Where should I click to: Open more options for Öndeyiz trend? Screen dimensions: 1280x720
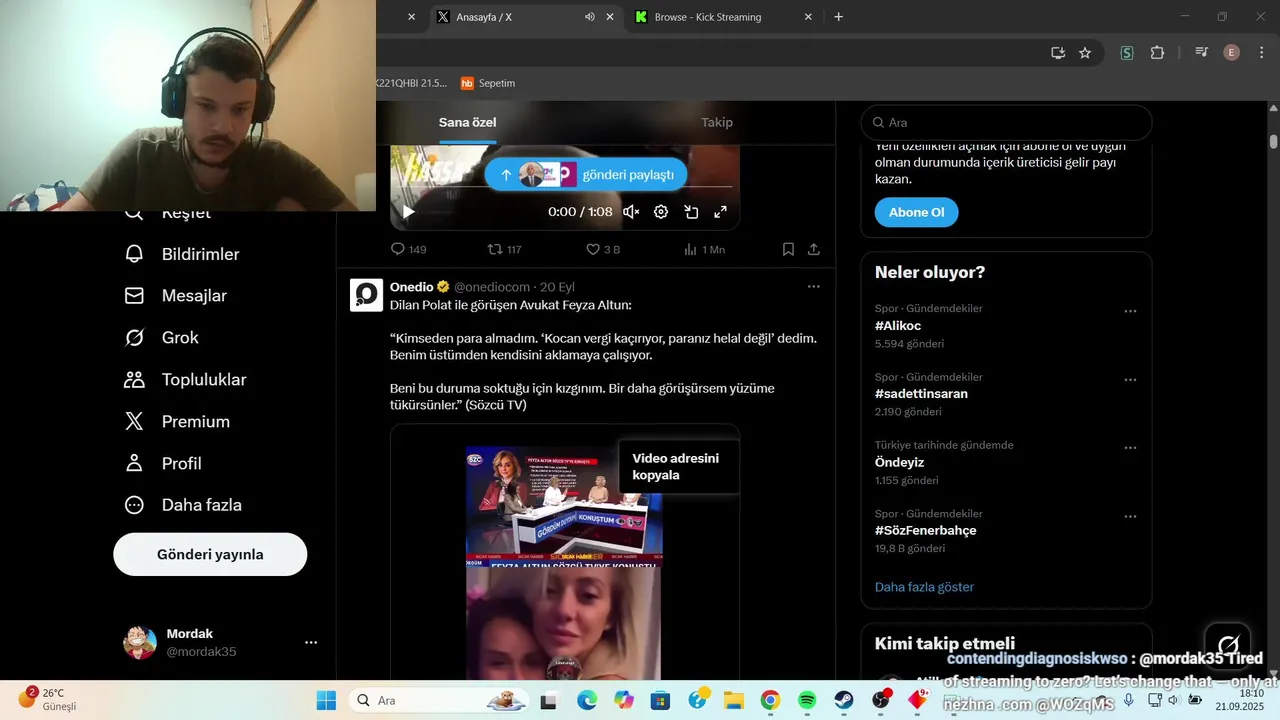pos(1130,448)
